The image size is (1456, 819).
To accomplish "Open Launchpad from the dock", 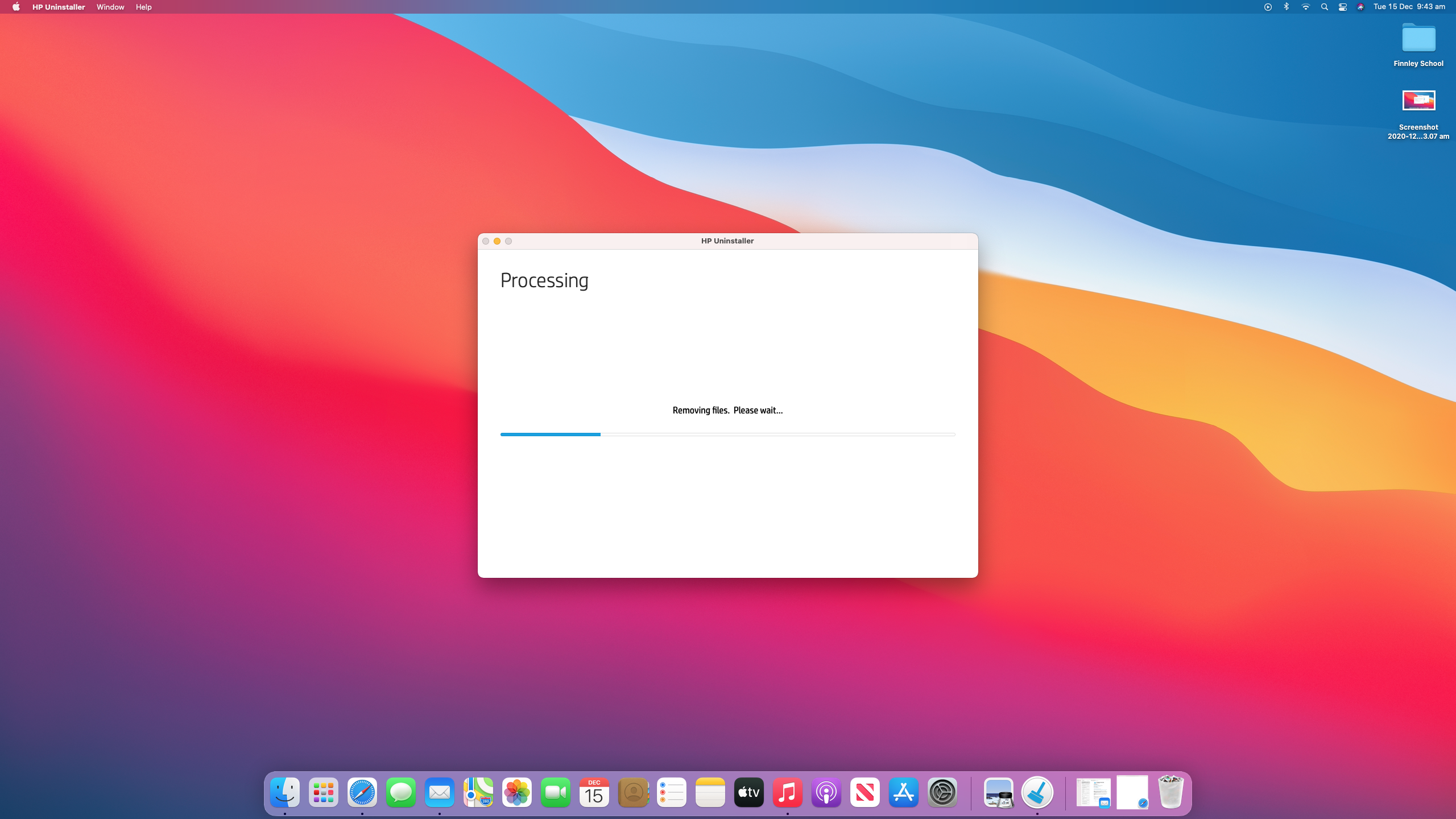I will [x=324, y=792].
